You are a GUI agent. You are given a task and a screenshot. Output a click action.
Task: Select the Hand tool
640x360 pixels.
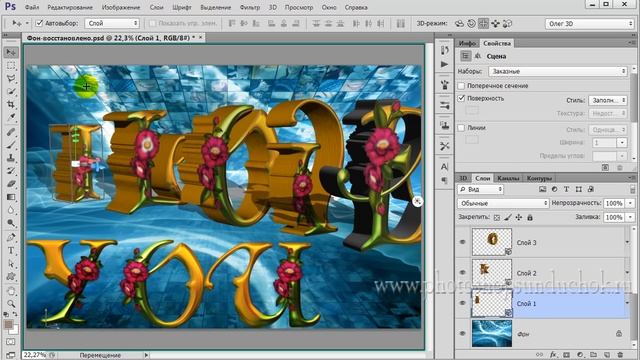click(x=11, y=291)
